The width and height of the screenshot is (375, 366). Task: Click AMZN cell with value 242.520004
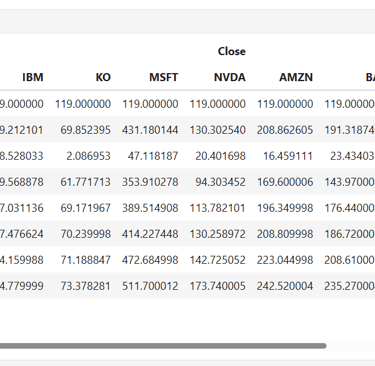coord(285,286)
